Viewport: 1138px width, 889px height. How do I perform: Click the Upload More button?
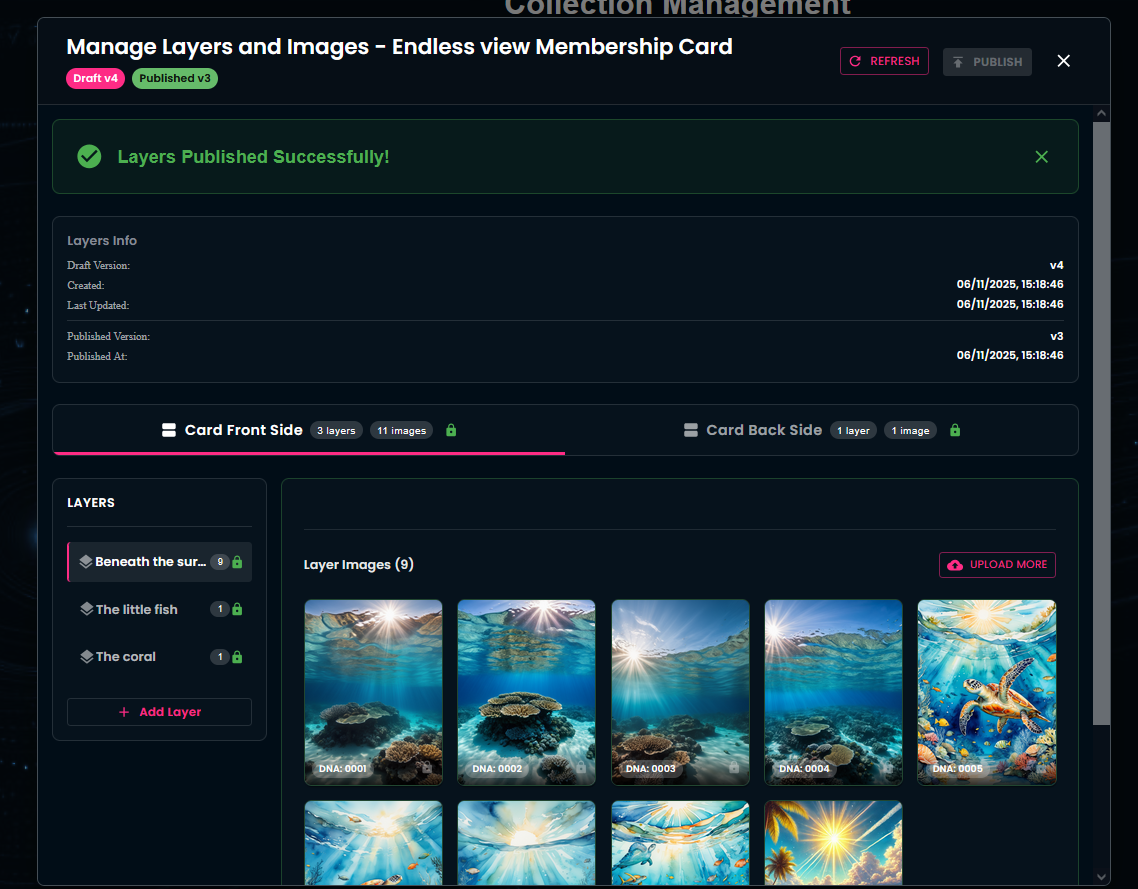point(997,565)
